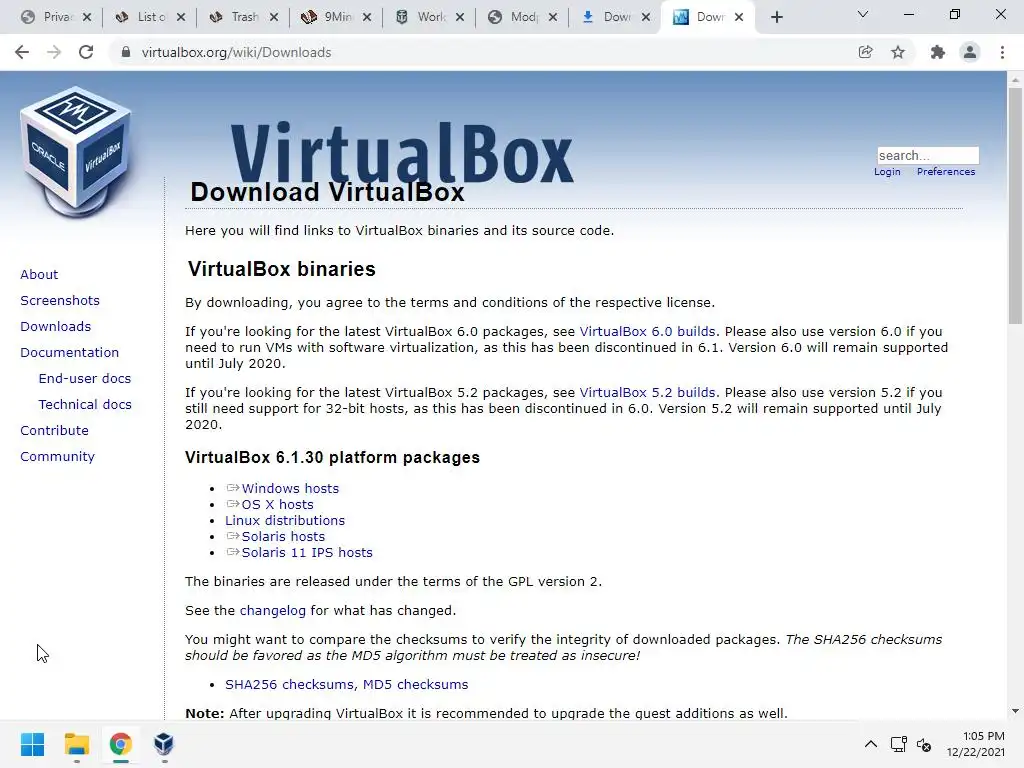Open the VirtualBox 5.2 builds link
Viewport: 1024px width, 768px height.
pos(647,392)
